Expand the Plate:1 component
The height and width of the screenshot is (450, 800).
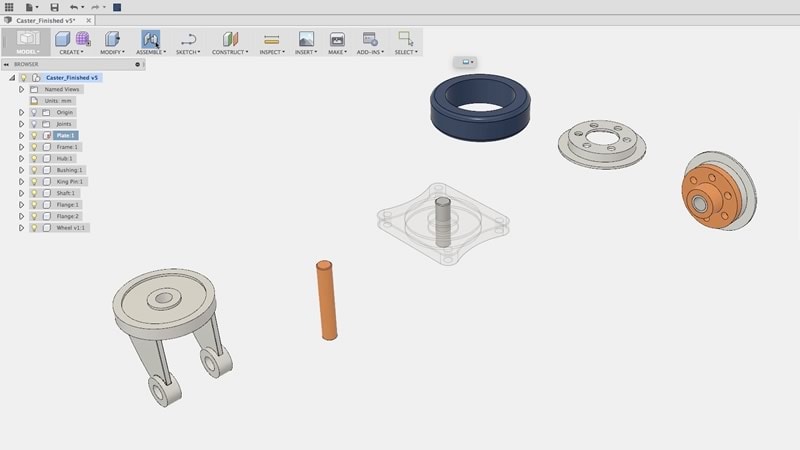[x=21, y=136]
